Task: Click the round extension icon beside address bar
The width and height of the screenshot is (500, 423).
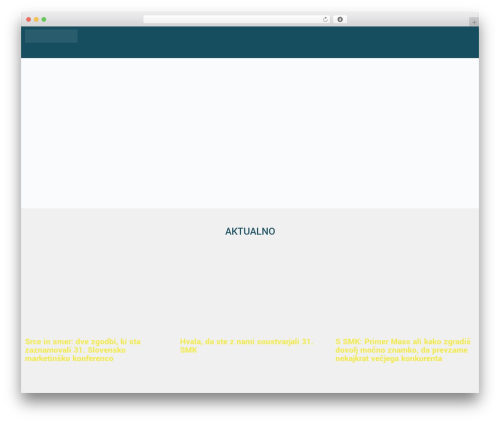Action: (340, 19)
